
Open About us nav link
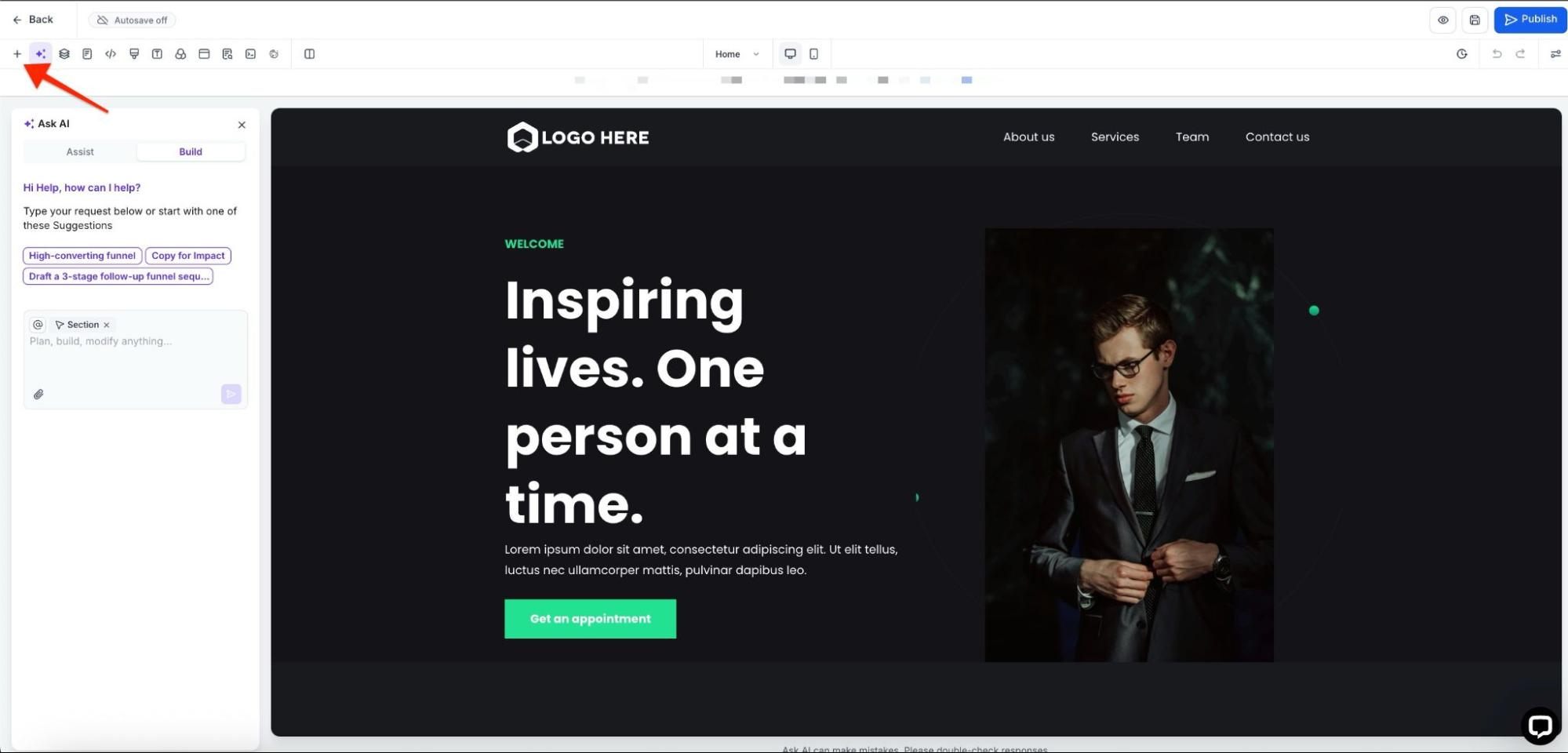point(1029,137)
